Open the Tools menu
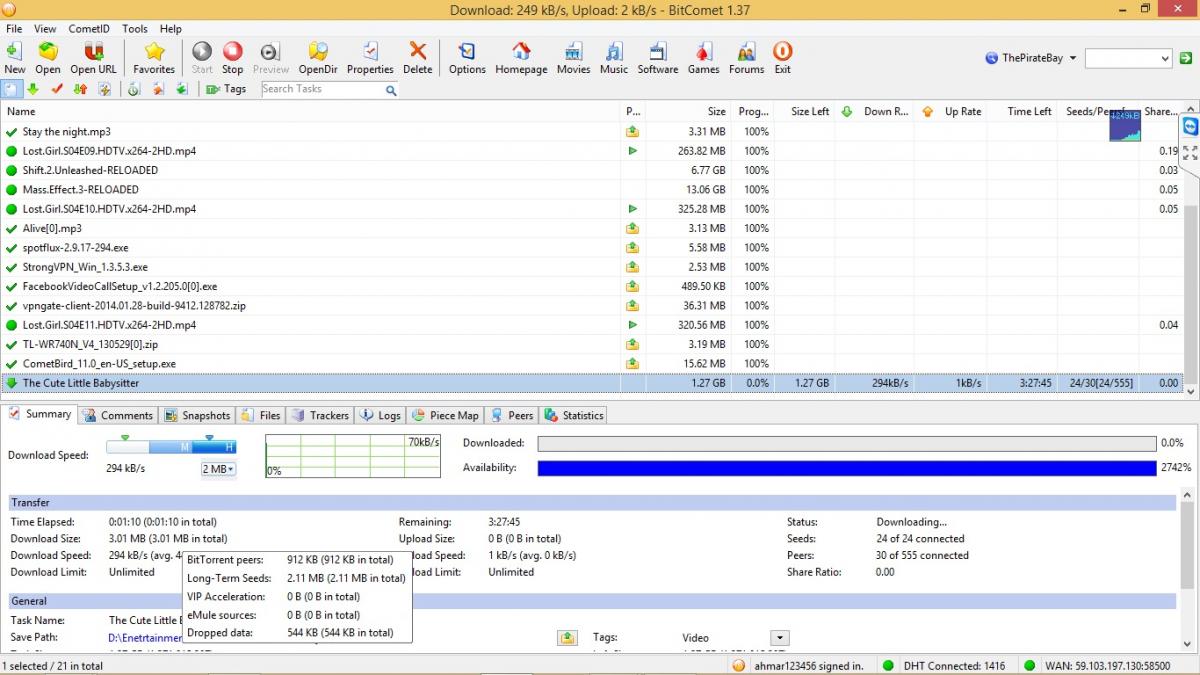 135,29
